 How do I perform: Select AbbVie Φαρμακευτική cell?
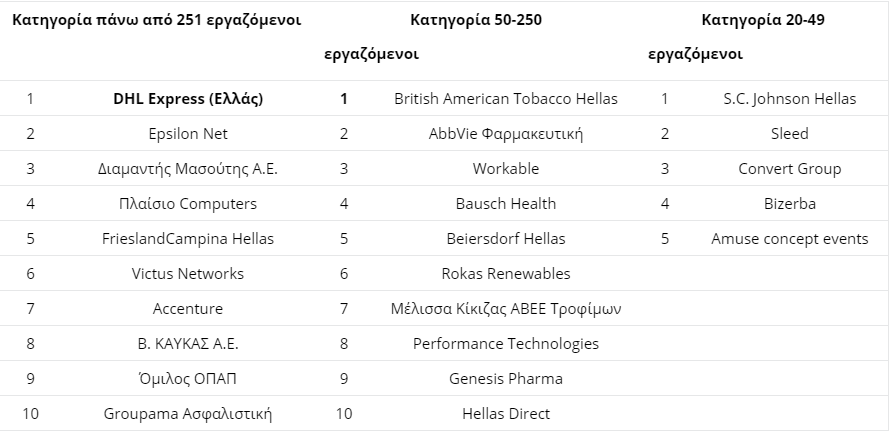click(506, 134)
